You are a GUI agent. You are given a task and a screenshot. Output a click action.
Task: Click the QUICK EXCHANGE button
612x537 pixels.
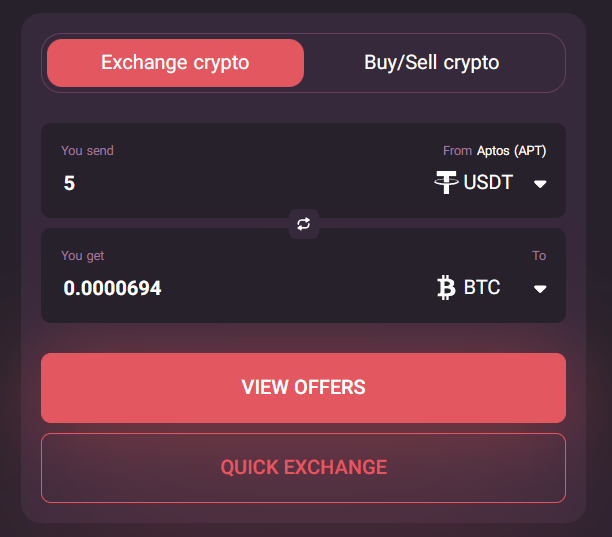[303, 467]
